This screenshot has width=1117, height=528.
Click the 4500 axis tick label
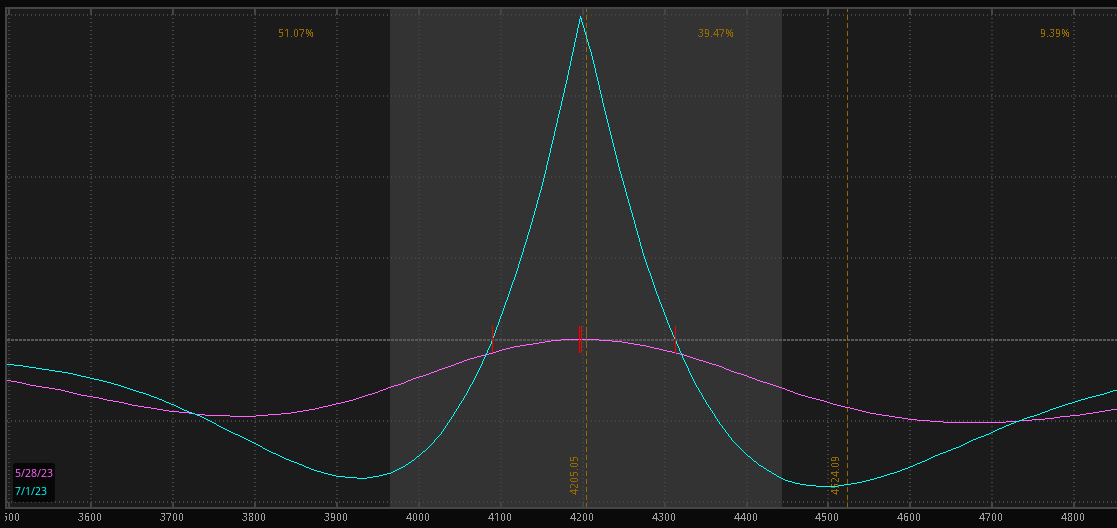(827, 517)
